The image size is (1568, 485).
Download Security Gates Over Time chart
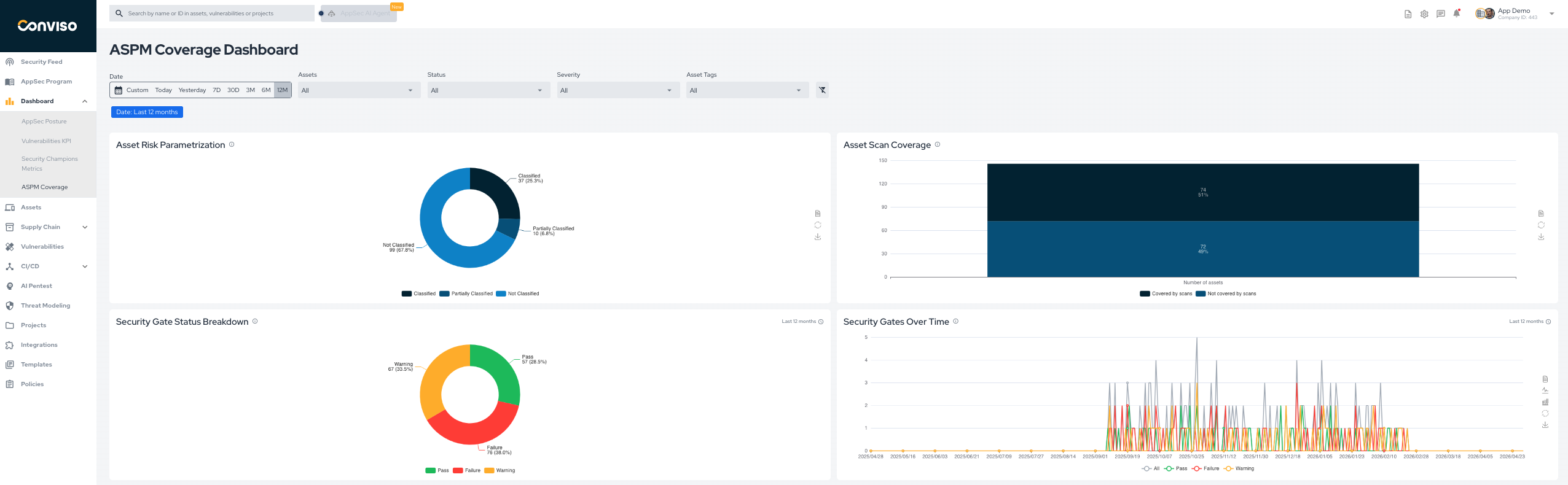tap(1545, 425)
